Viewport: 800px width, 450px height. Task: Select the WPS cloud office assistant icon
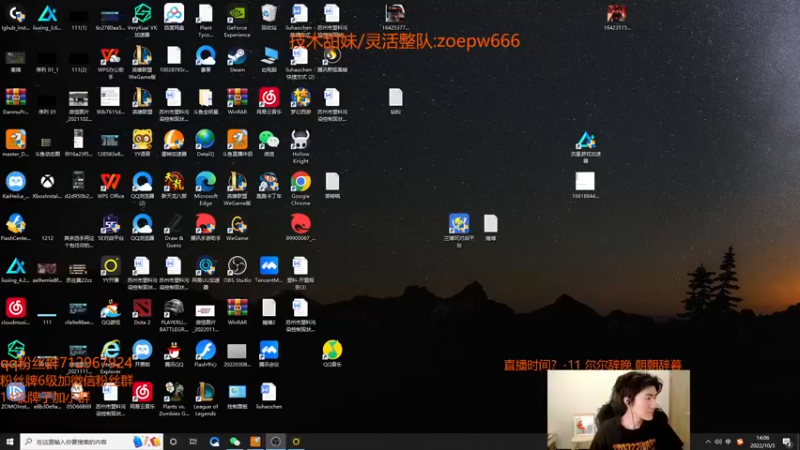(111, 63)
